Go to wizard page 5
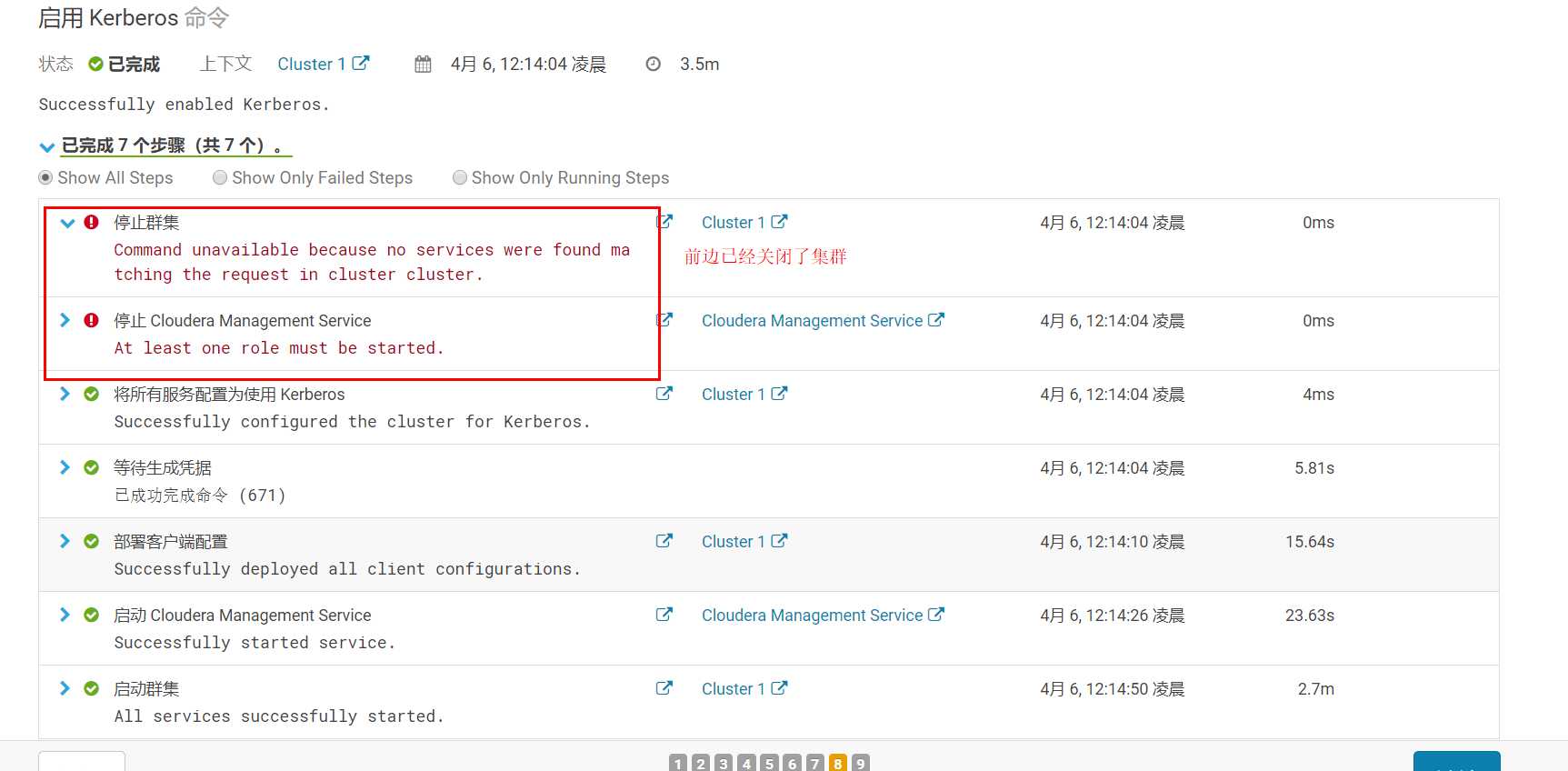This screenshot has width=1568, height=771. [769, 763]
